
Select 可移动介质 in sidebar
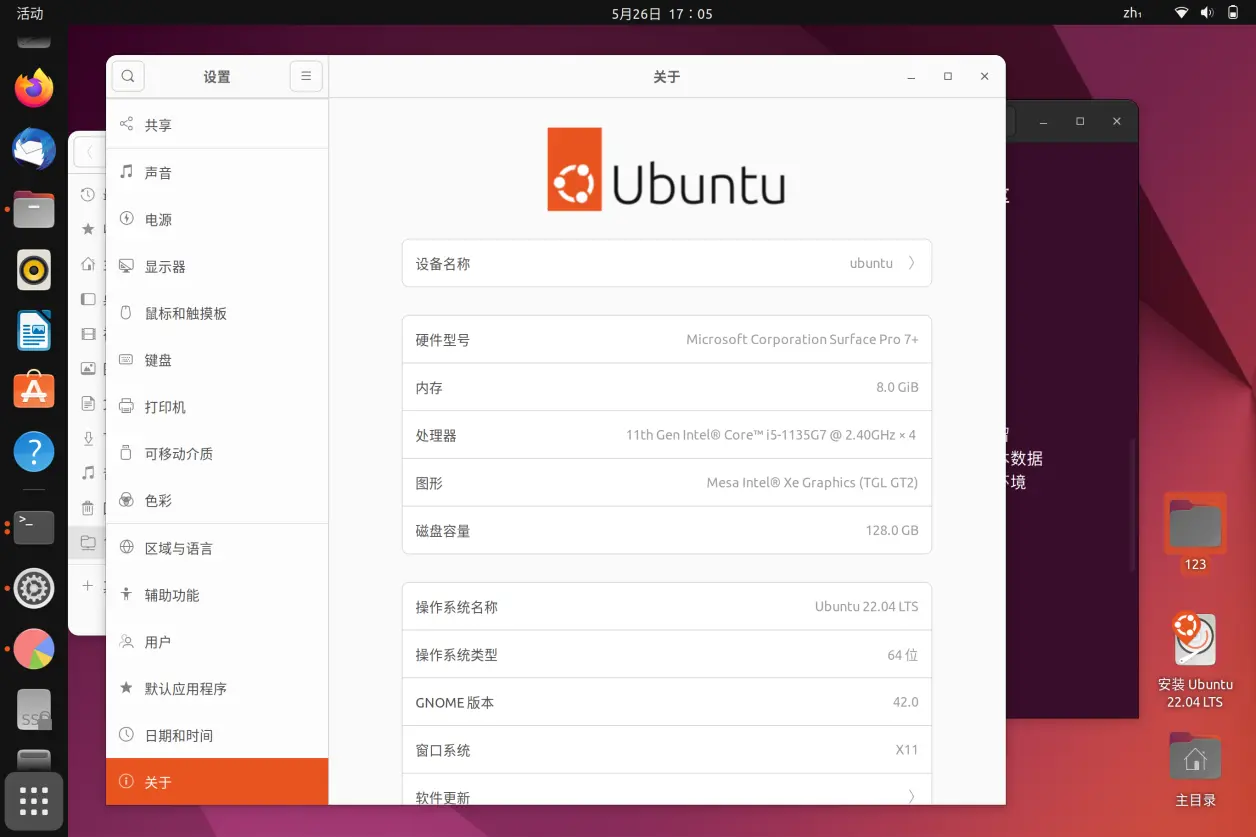coord(217,454)
